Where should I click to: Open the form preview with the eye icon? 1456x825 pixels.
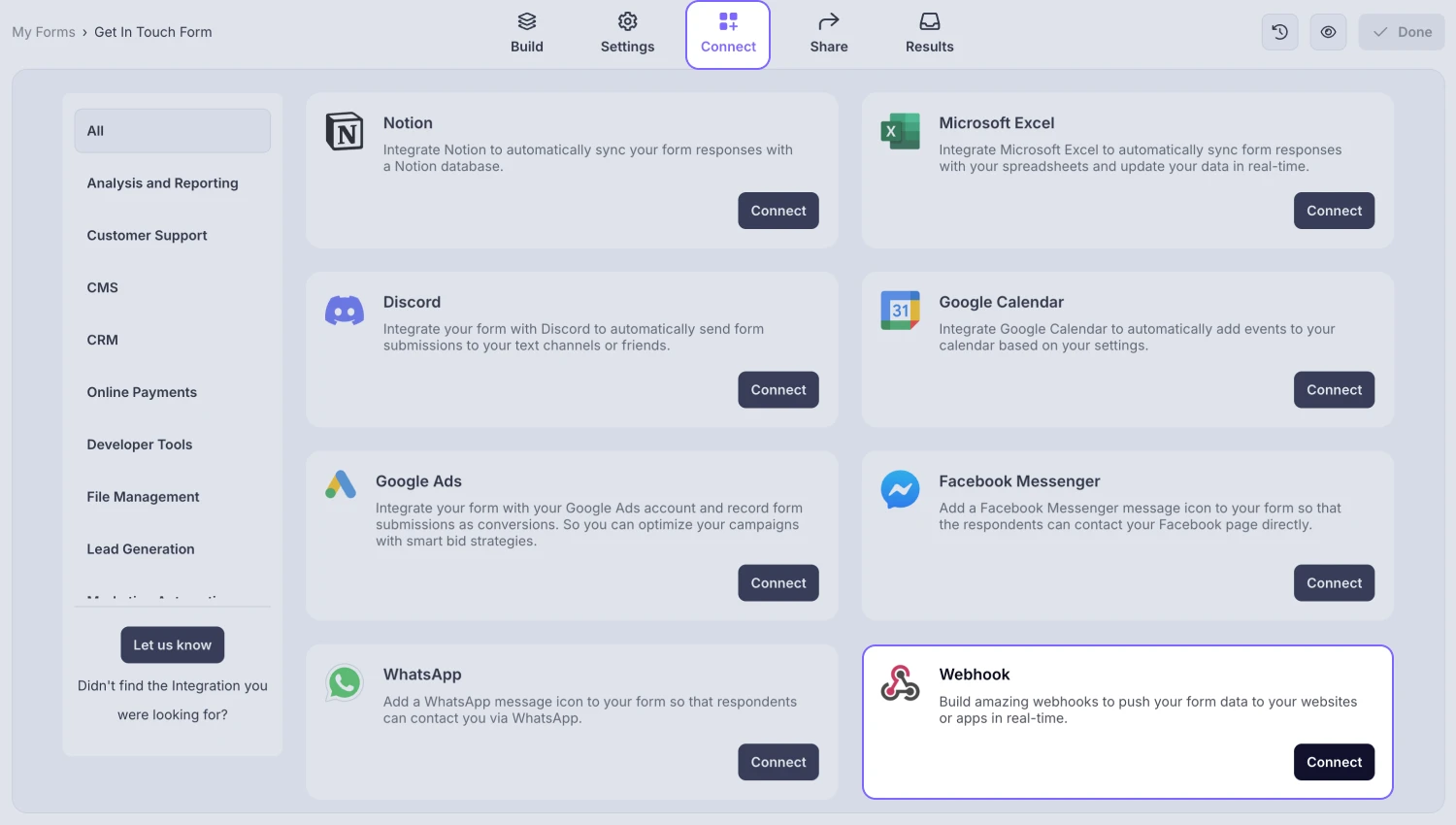click(x=1328, y=31)
